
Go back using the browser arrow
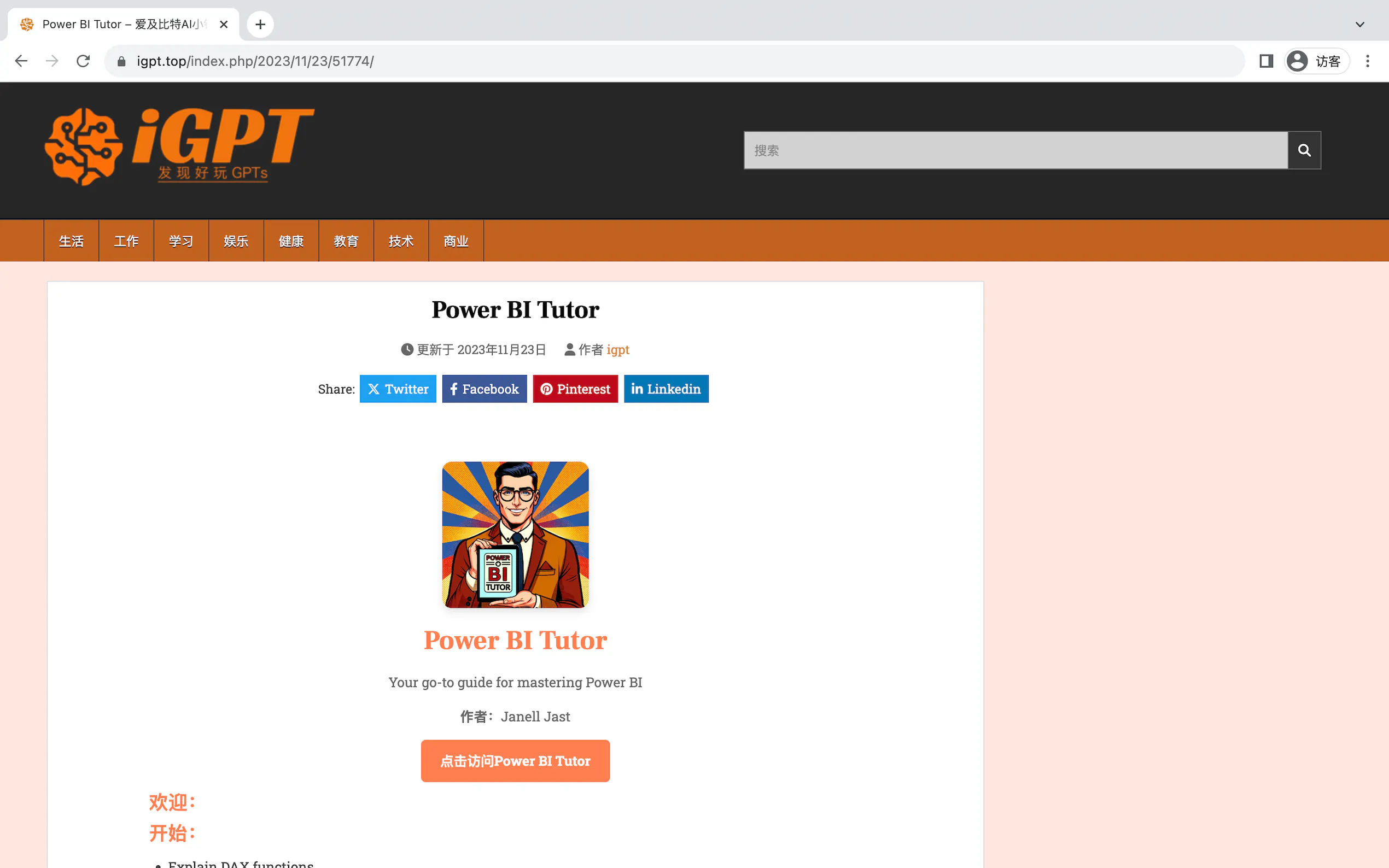(21, 61)
